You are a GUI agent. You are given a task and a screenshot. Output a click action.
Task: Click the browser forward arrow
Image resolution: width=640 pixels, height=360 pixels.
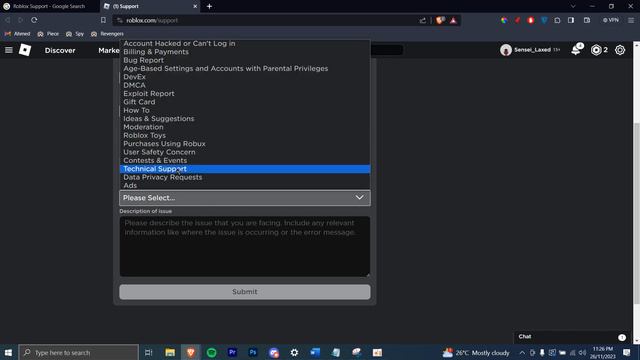[20, 20]
